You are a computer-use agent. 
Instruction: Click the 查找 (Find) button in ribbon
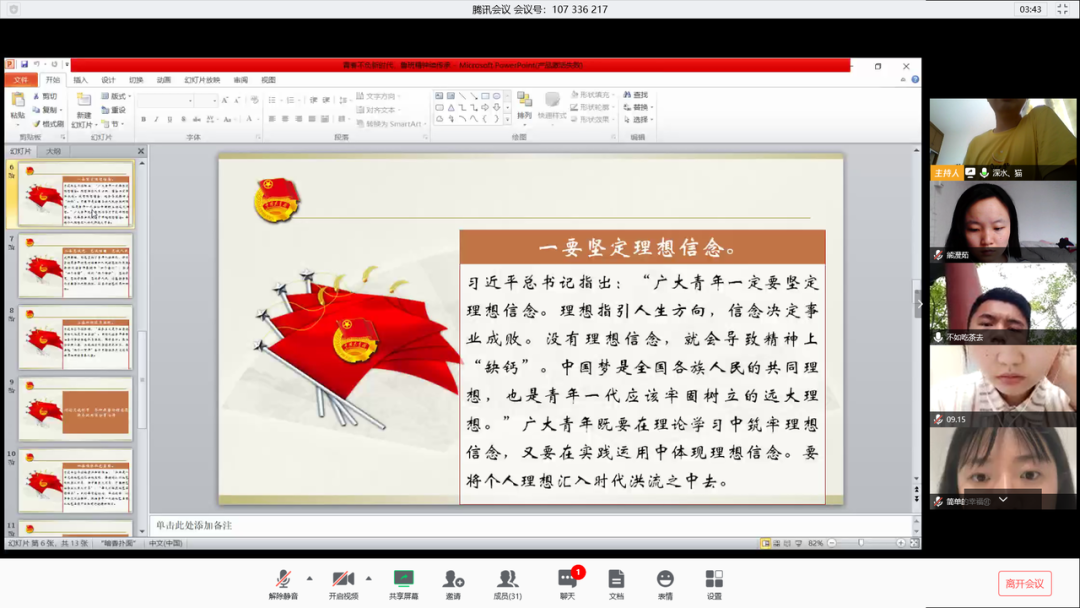(x=639, y=95)
